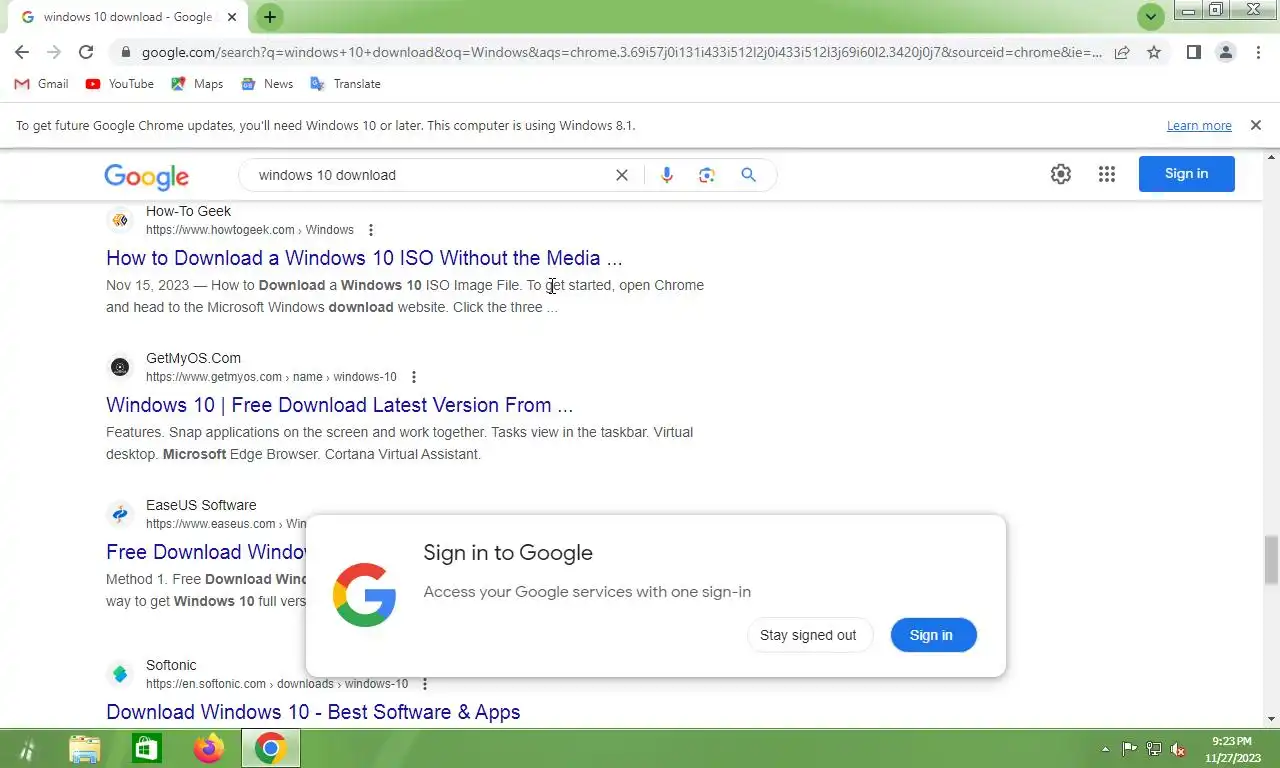The width and height of the screenshot is (1280, 768).
Task: Click the magnifier search button
Action: click(748, 175)
